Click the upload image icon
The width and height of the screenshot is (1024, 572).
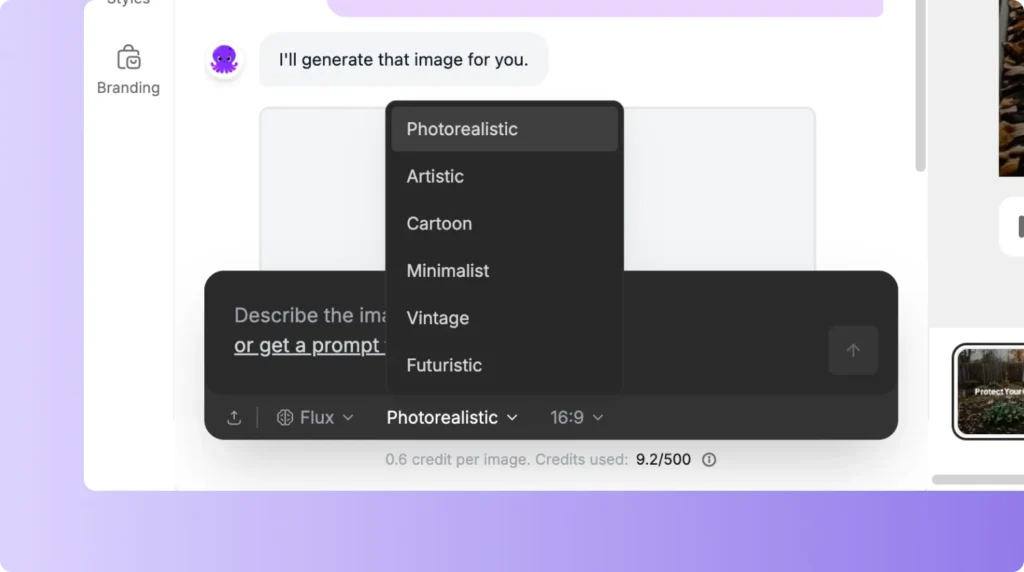[234, 418]
